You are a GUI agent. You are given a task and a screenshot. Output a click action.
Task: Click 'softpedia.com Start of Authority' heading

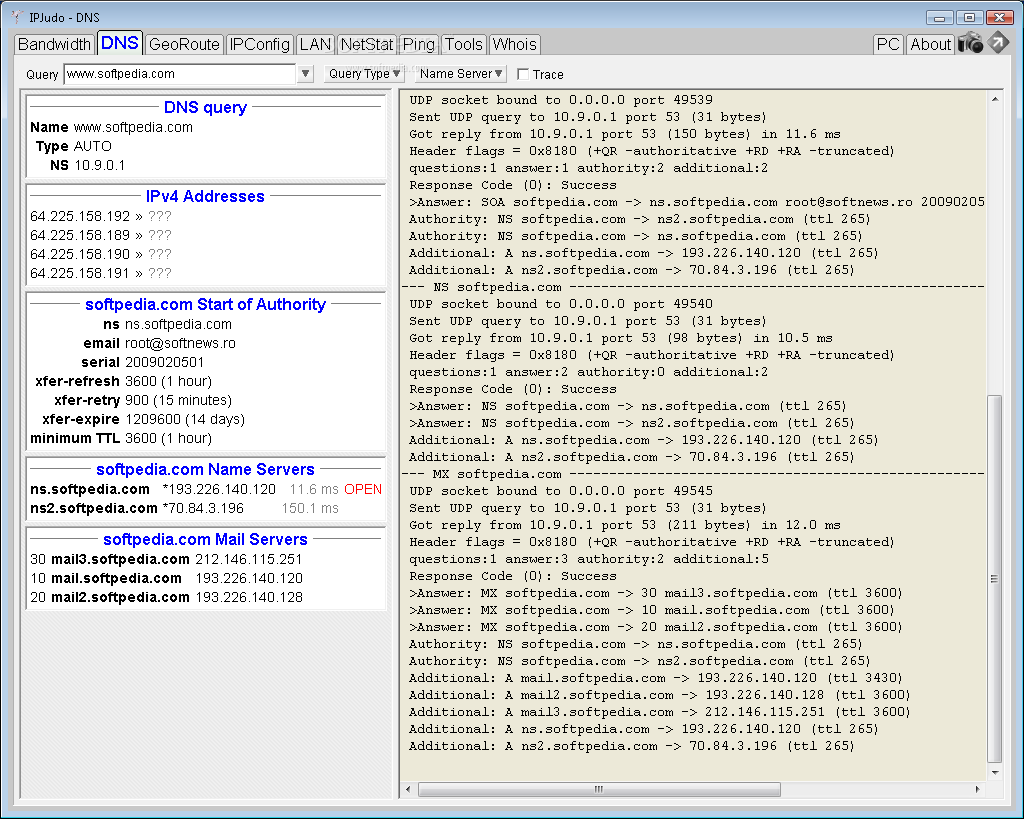[205, 304]
